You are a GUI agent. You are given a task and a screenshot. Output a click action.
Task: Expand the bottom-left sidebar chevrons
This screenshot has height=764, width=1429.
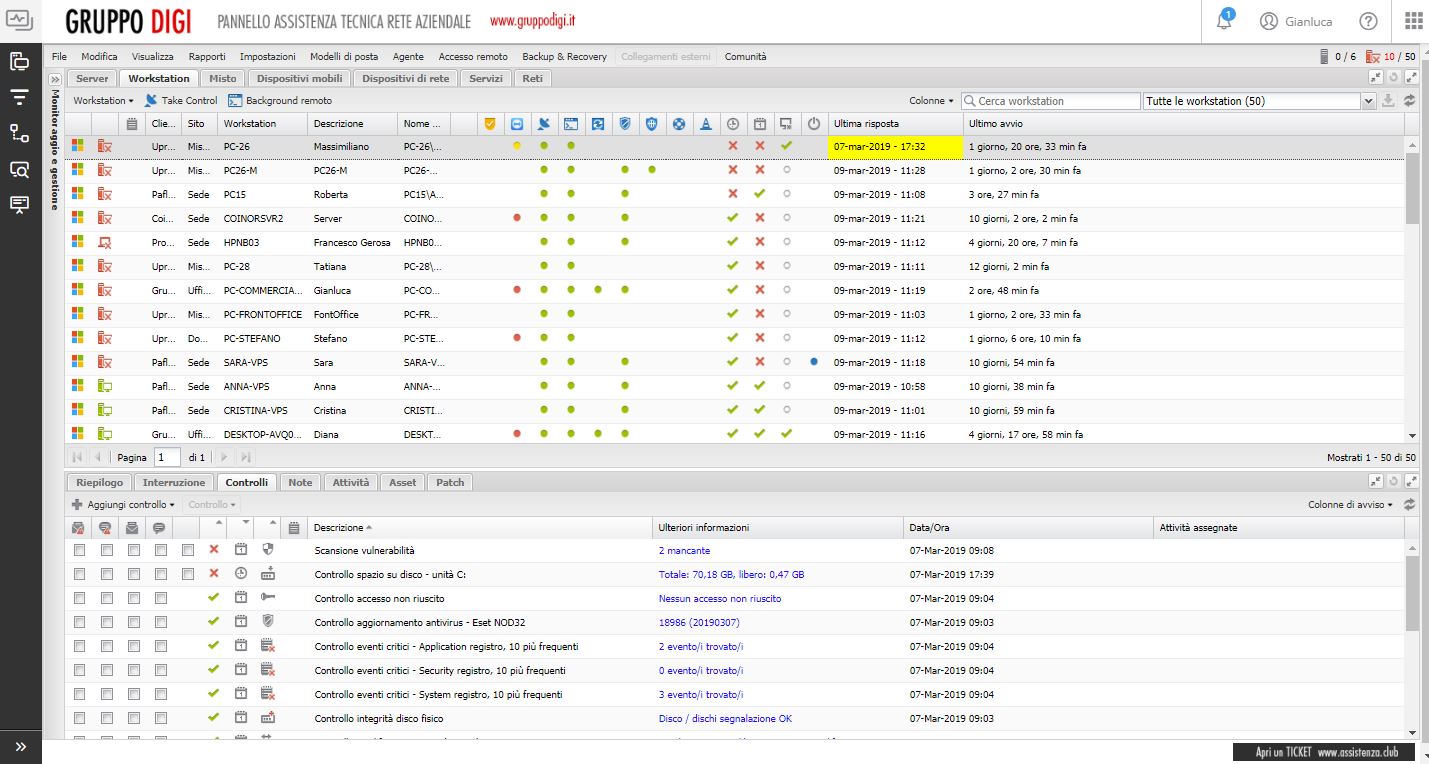click(20, 746)
